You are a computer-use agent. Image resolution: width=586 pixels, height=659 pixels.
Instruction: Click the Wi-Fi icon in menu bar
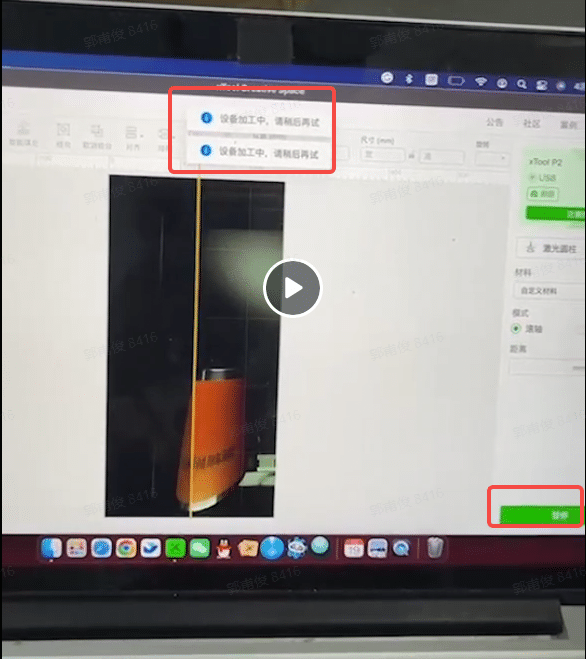(x=481, y=81)
